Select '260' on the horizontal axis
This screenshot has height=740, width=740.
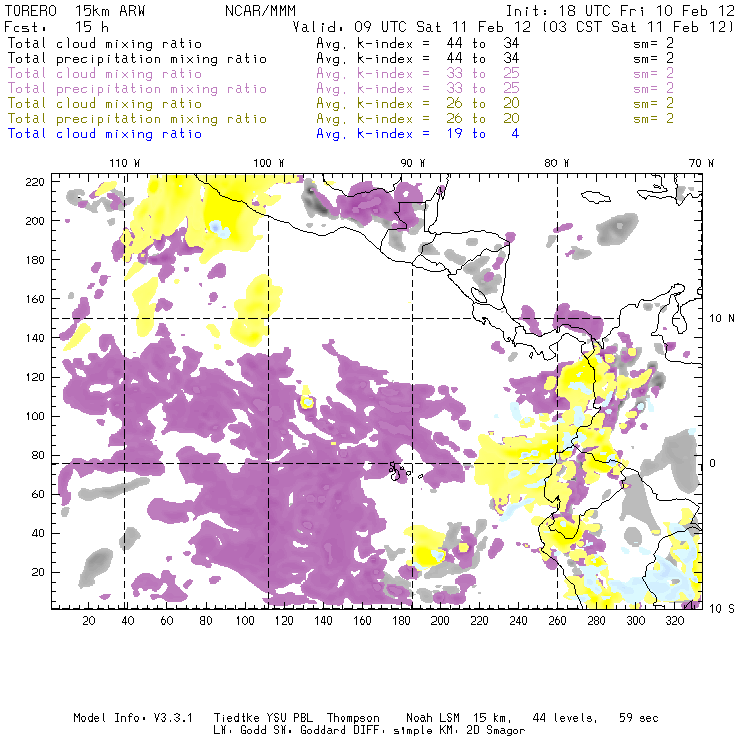557,621
